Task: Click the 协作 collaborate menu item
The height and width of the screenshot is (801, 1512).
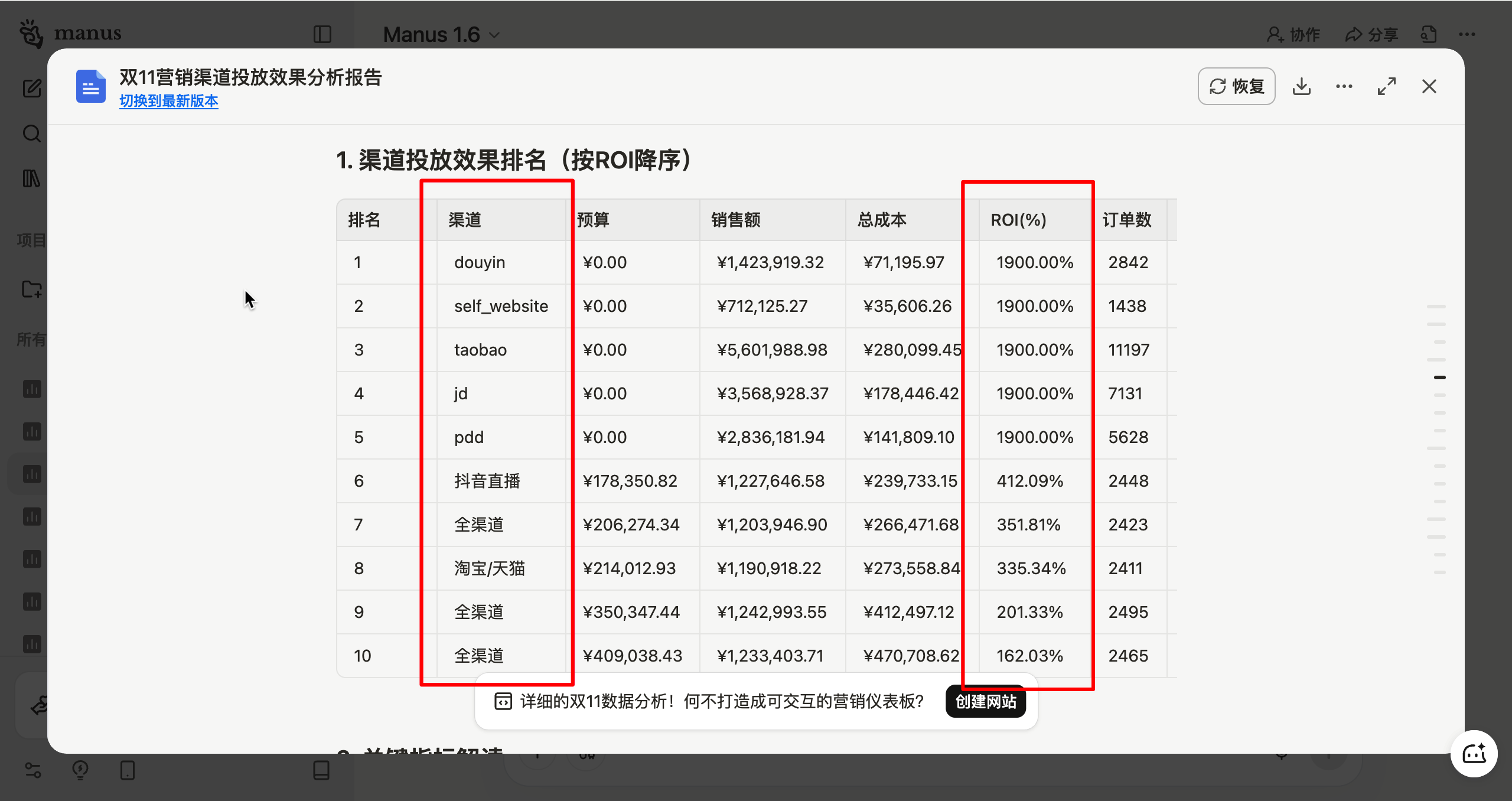Action: coord(1293,35)
